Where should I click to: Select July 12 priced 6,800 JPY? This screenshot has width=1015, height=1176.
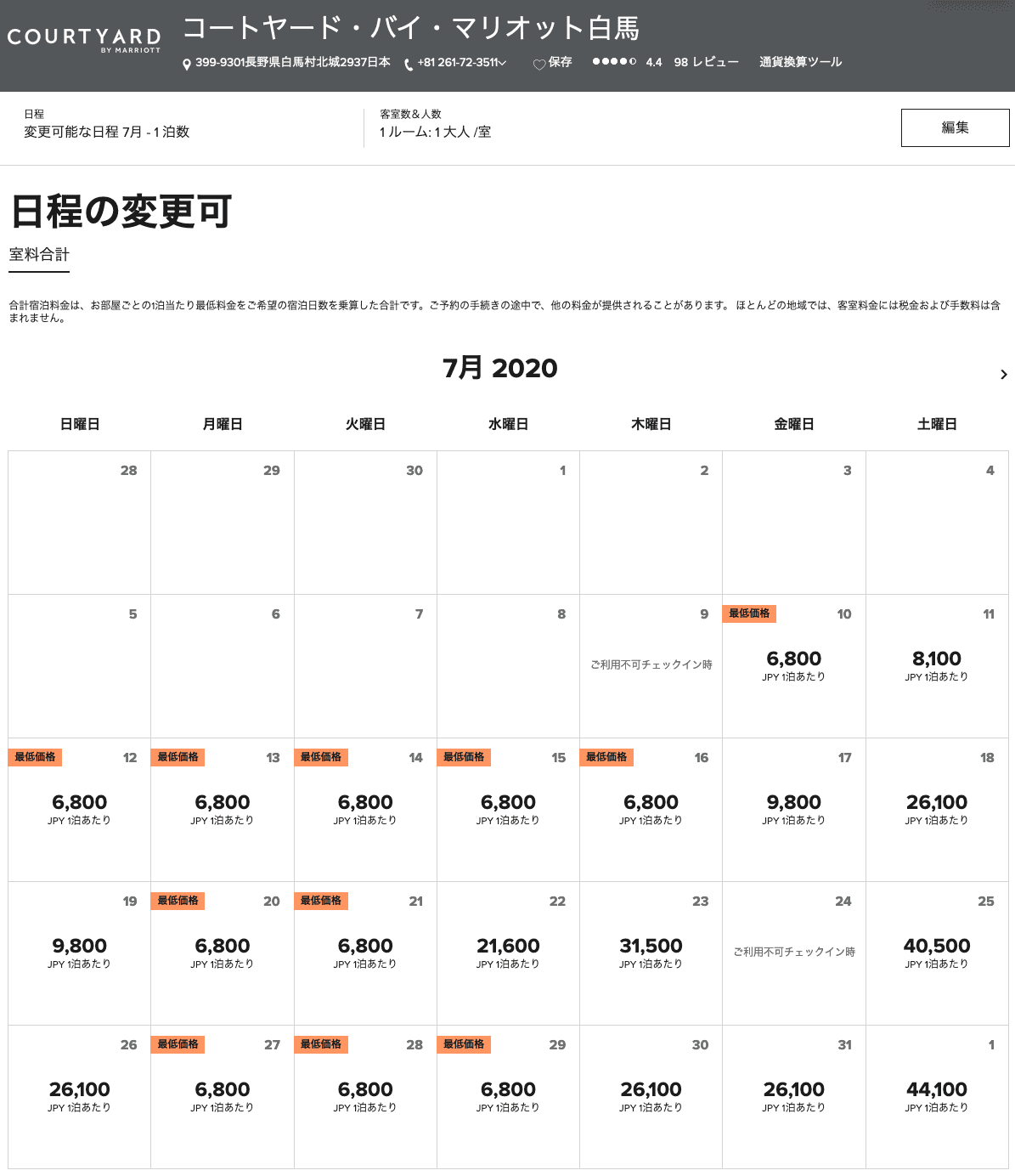click(x=80, y=810)
